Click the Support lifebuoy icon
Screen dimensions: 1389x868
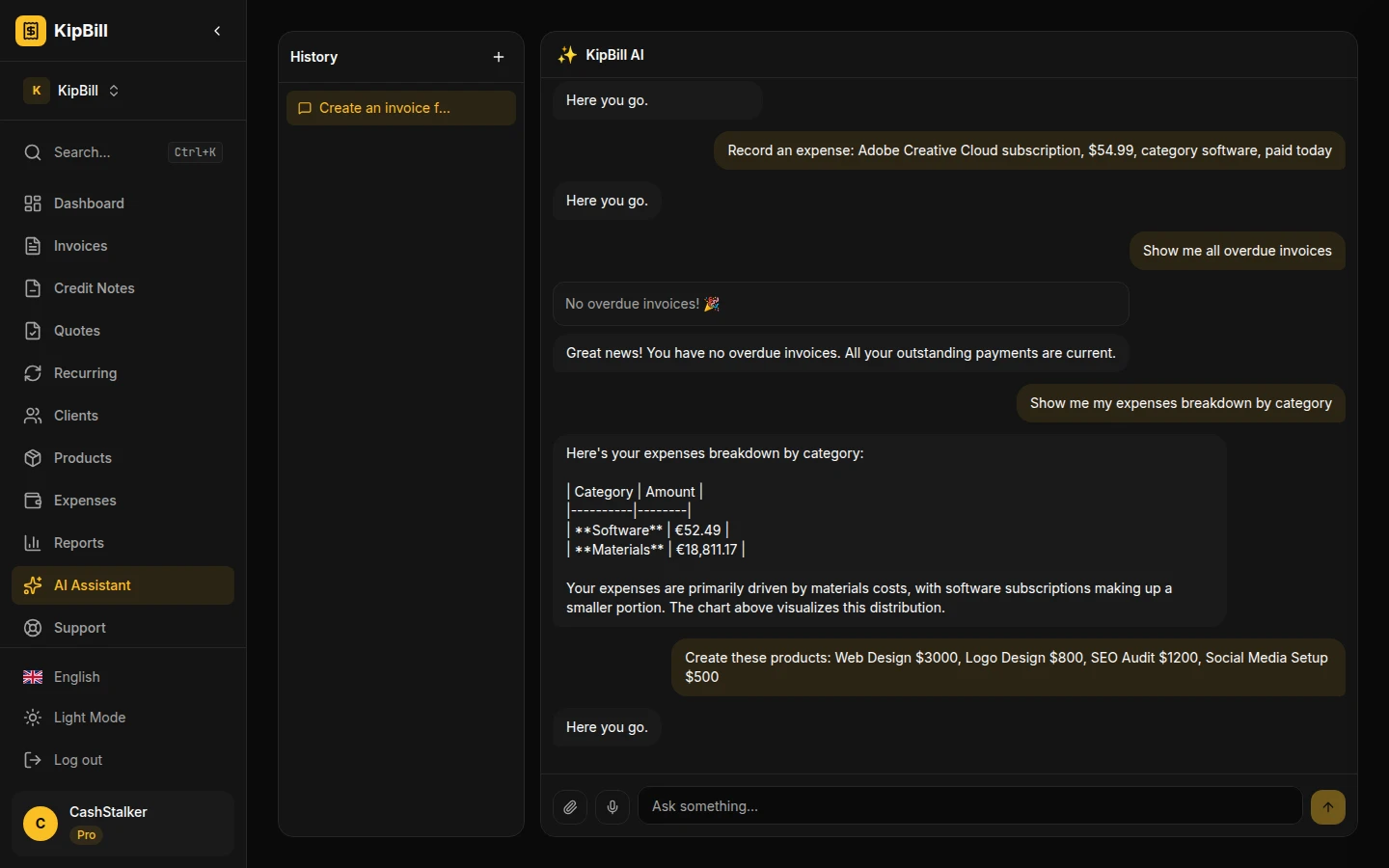coord(33,628)
